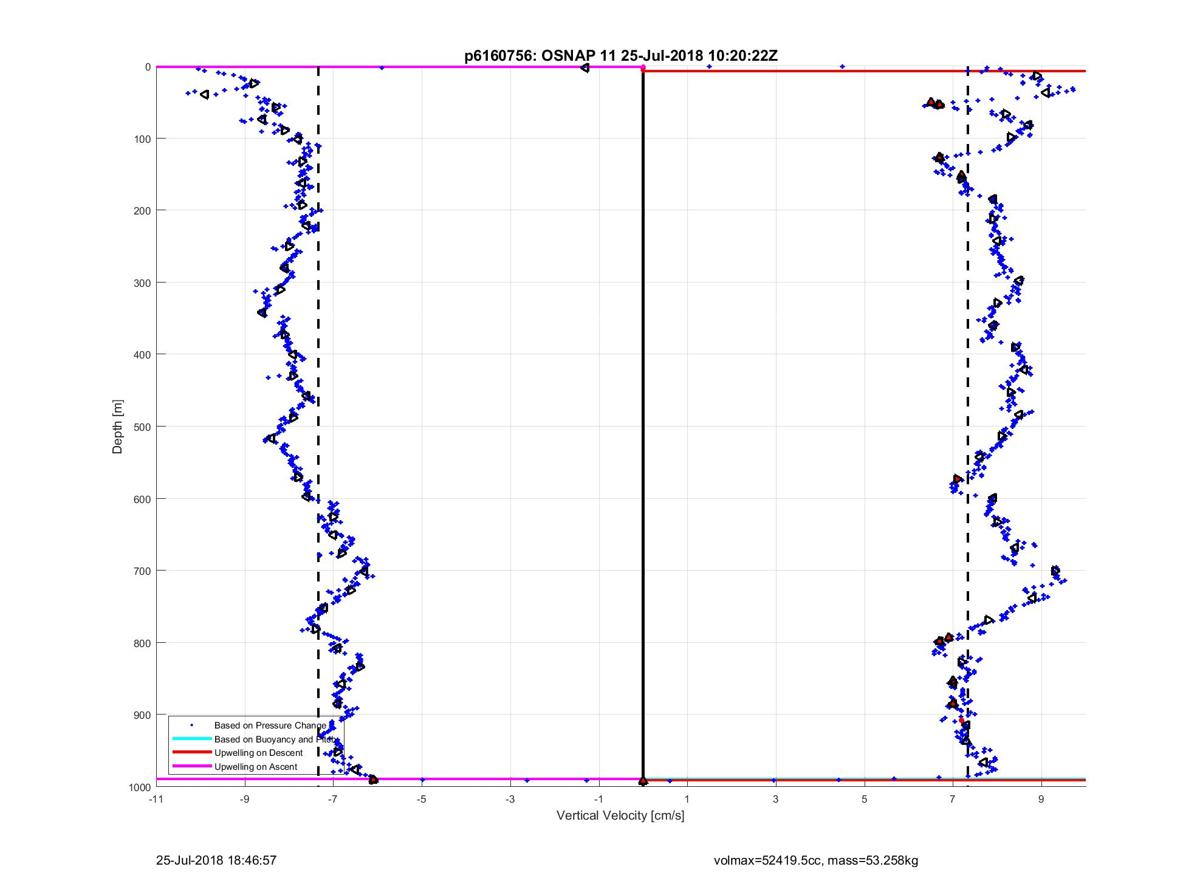Click the positive '1' x-axis tick label
The width and height of the screenshot is (1200, 885).
[687, 799]
